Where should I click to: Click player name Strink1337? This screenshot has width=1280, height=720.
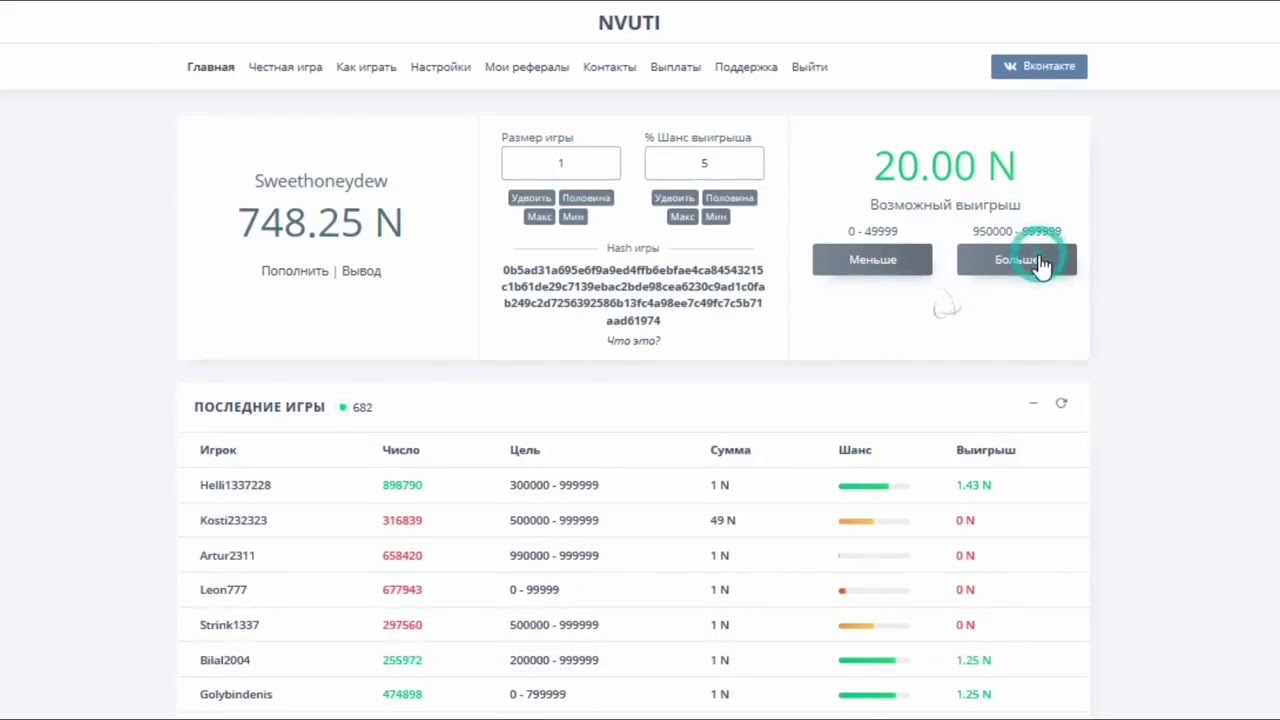pos(229,625)
